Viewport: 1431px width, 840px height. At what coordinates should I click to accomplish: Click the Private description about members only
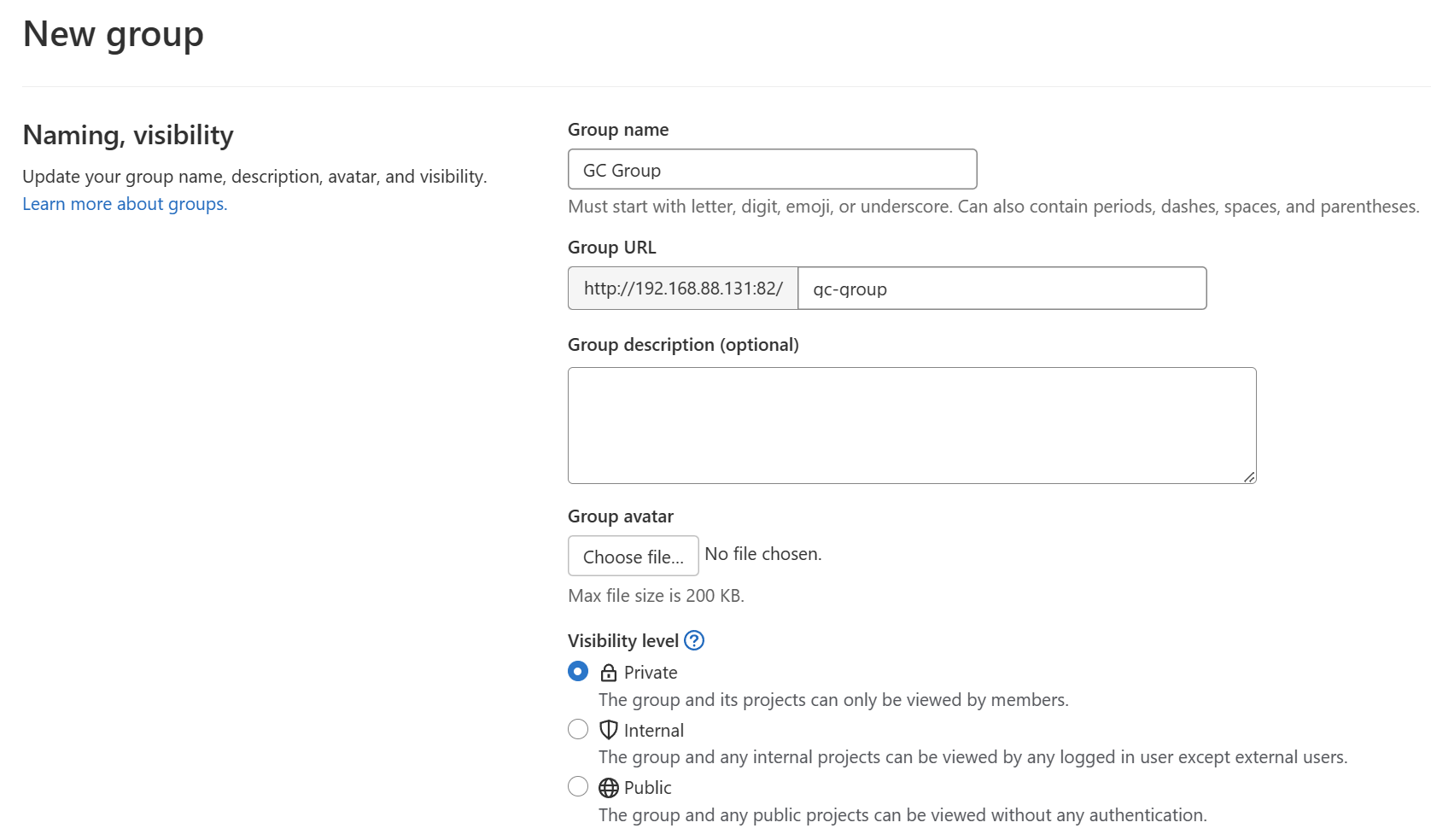(x=833, y=700)
